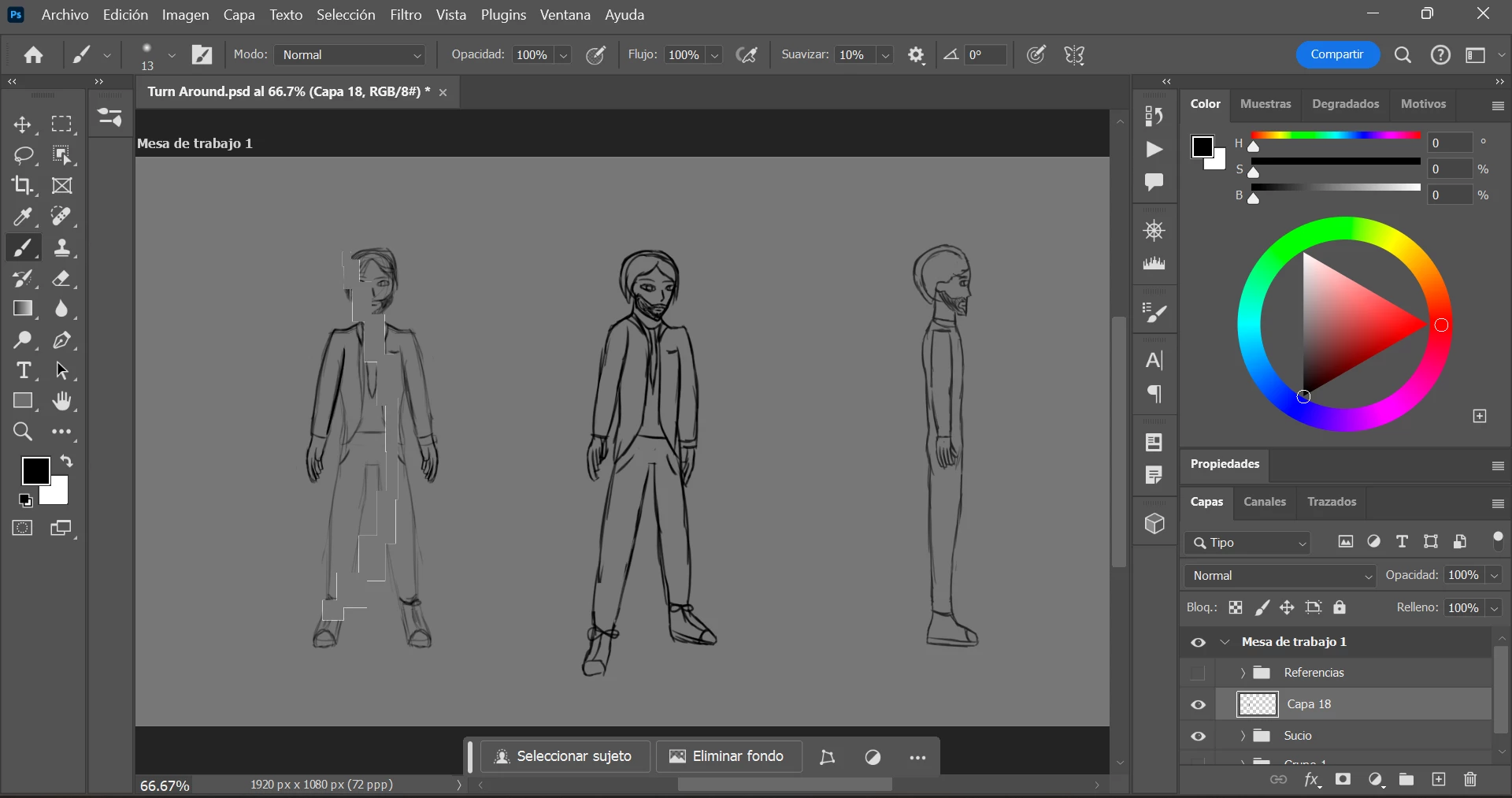This screenshot has height=798, width=1512.
Task: Open the brush Modo dropdown
Action: tap(350, 55)
